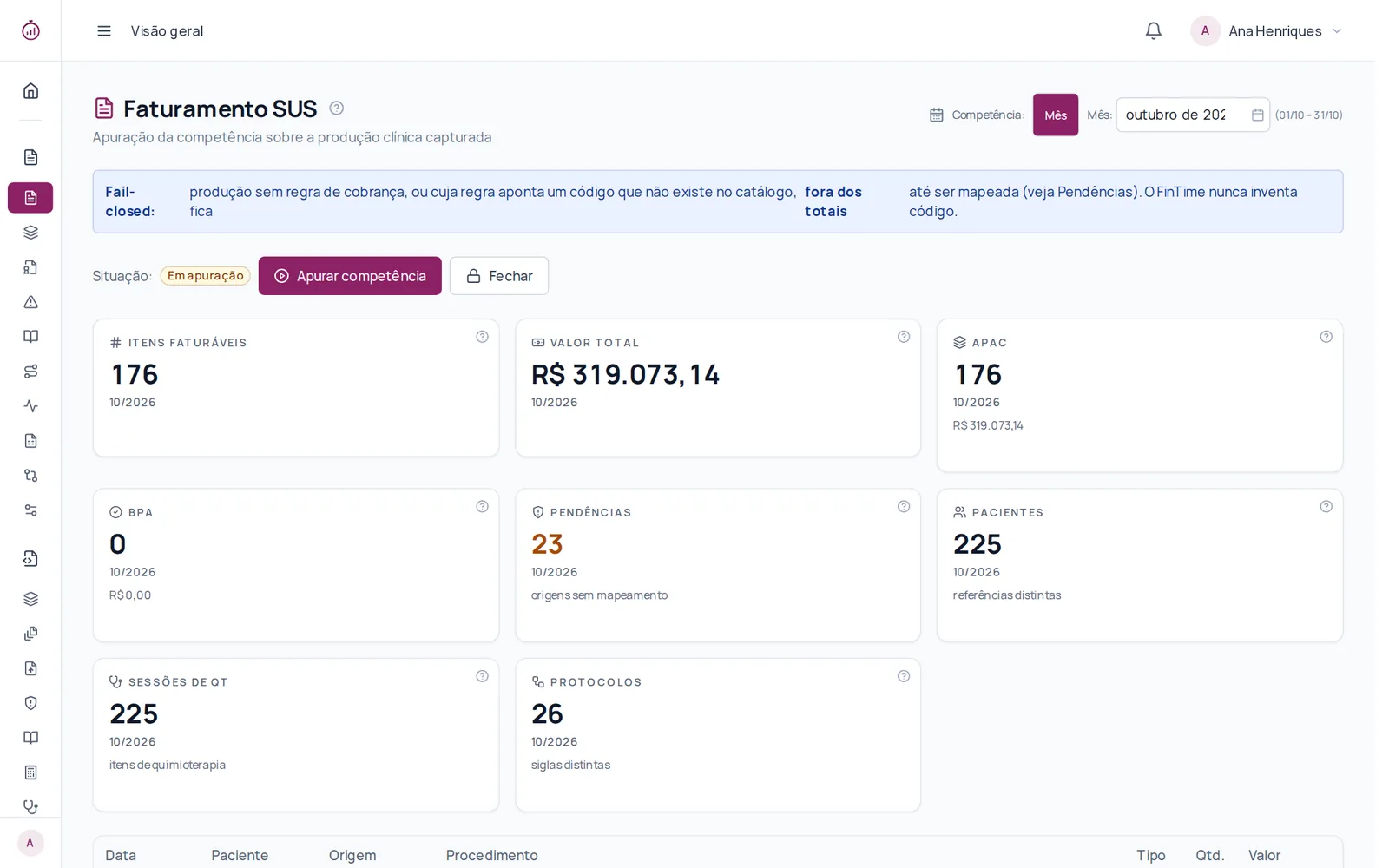1389x868 pixels.
Task: Open the shield alert sidebar icon
Action: pos(30,703)
